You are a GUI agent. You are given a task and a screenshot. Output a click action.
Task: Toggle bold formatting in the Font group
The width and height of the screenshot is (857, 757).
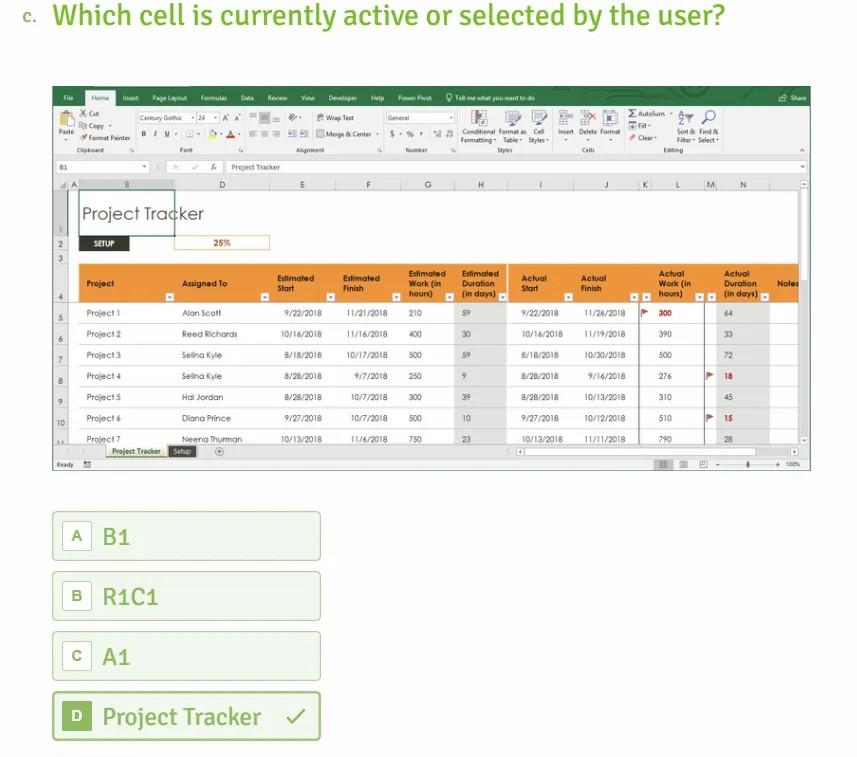coord(142,132)
